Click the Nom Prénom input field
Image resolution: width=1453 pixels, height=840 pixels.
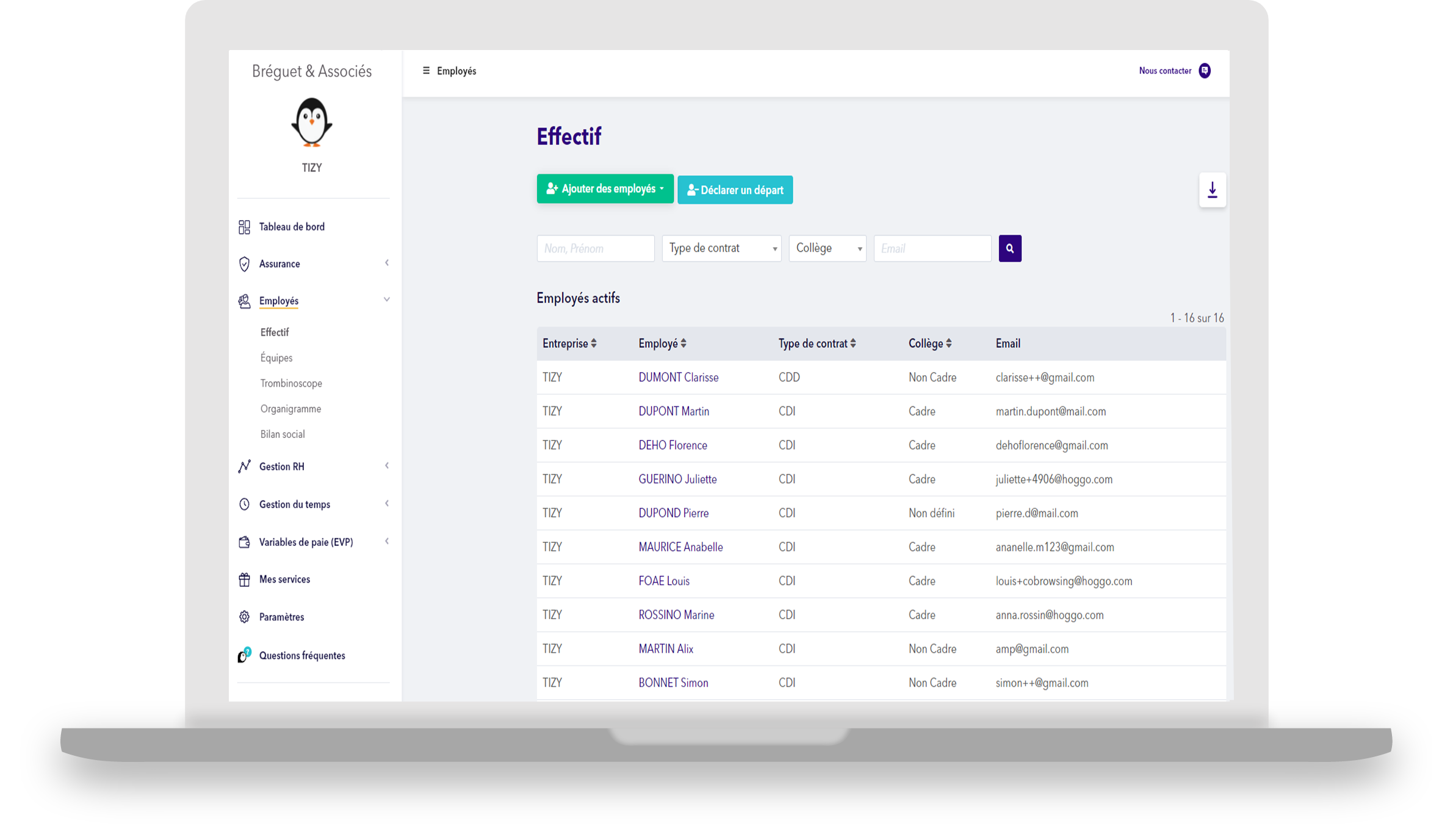(594, 248)
